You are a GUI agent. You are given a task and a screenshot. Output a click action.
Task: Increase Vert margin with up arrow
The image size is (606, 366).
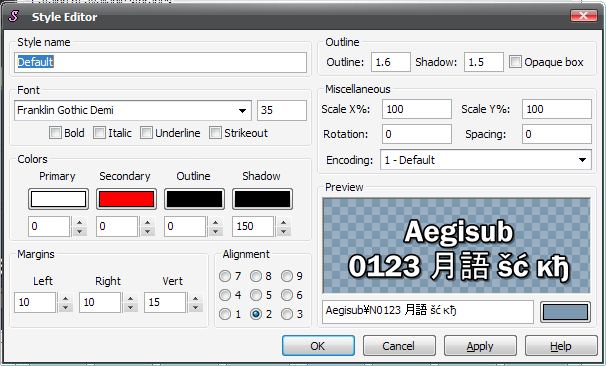point(195,298)
